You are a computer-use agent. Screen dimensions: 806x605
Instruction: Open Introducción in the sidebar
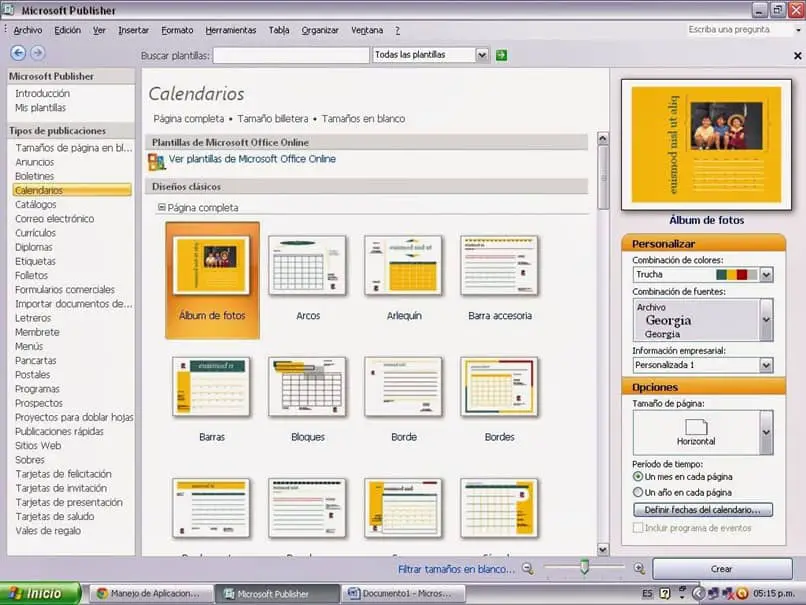[x=42, y=94]
